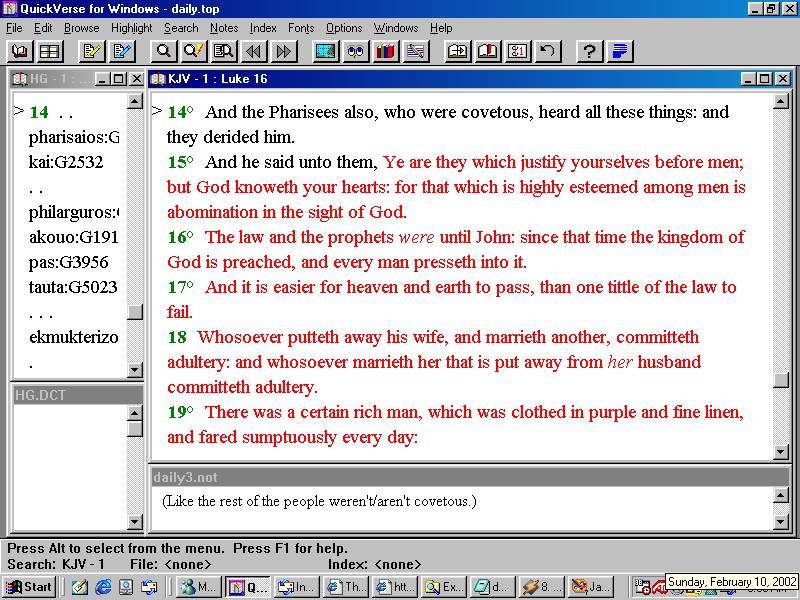Click the daily3.not notes scroll down arrow
This screenshot has height=600, width=800.
tap(781, 521)
